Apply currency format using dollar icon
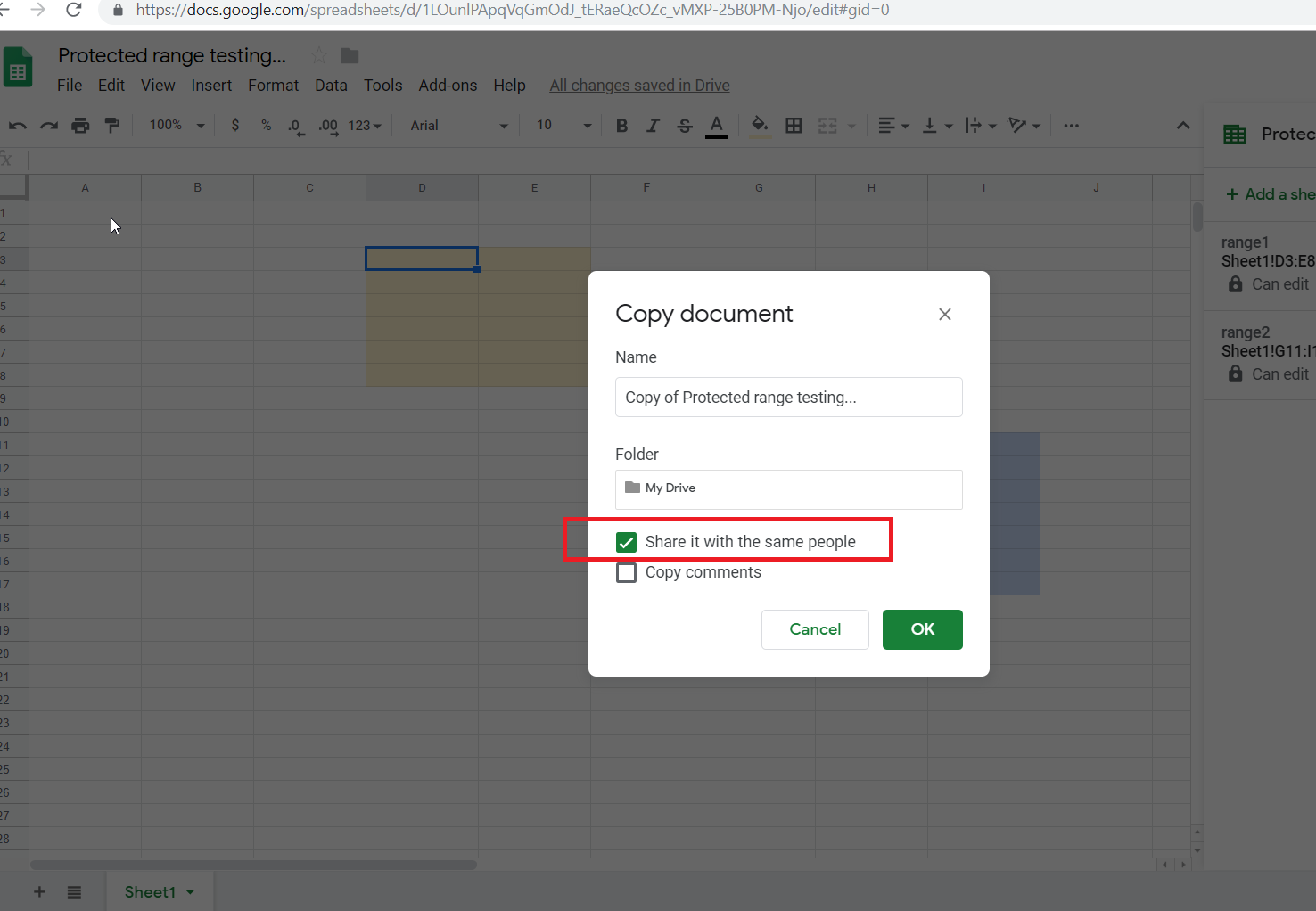The height and width of the screenshot is (911, 1316). 234,125
